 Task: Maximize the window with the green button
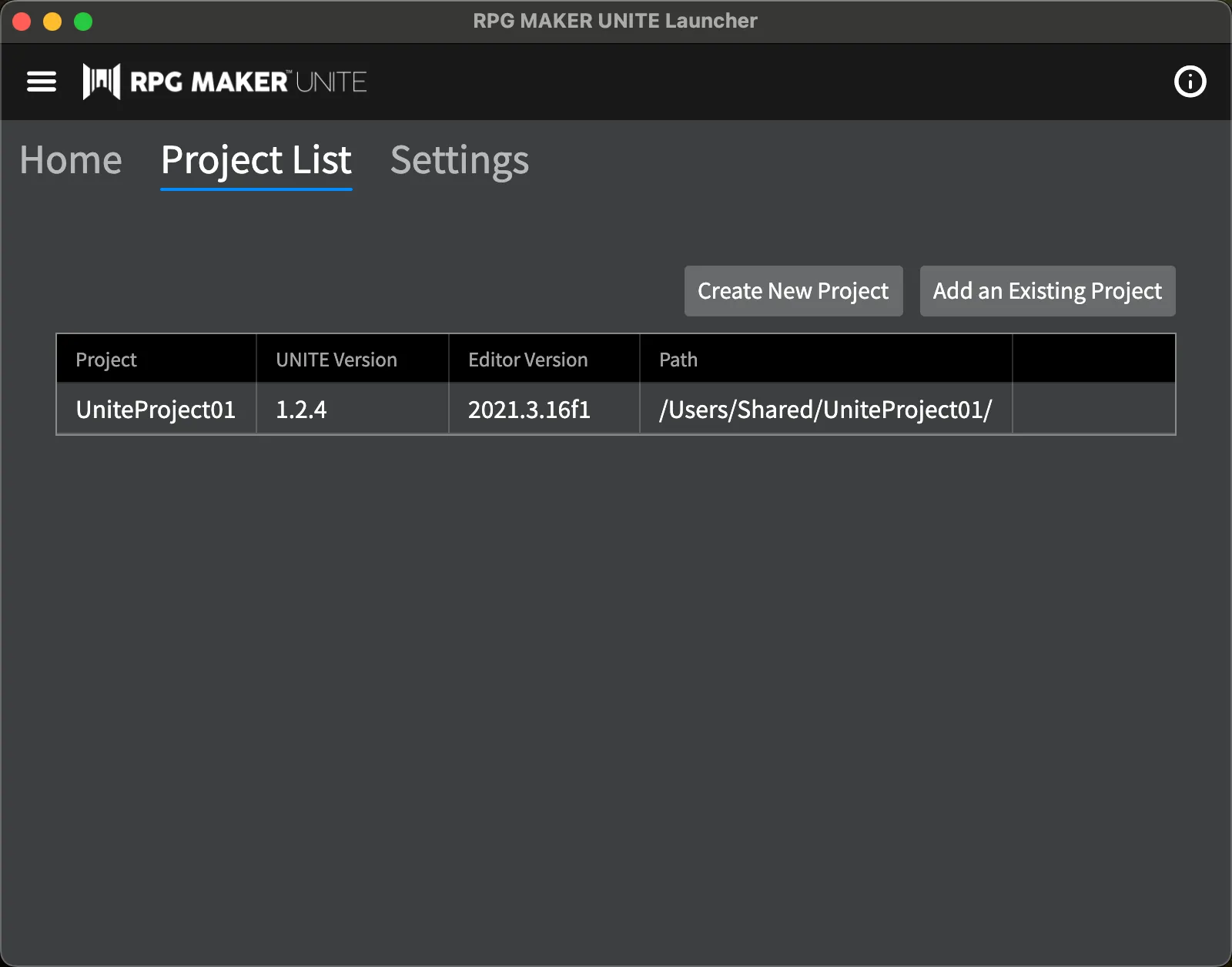click(x=83, y=22)
